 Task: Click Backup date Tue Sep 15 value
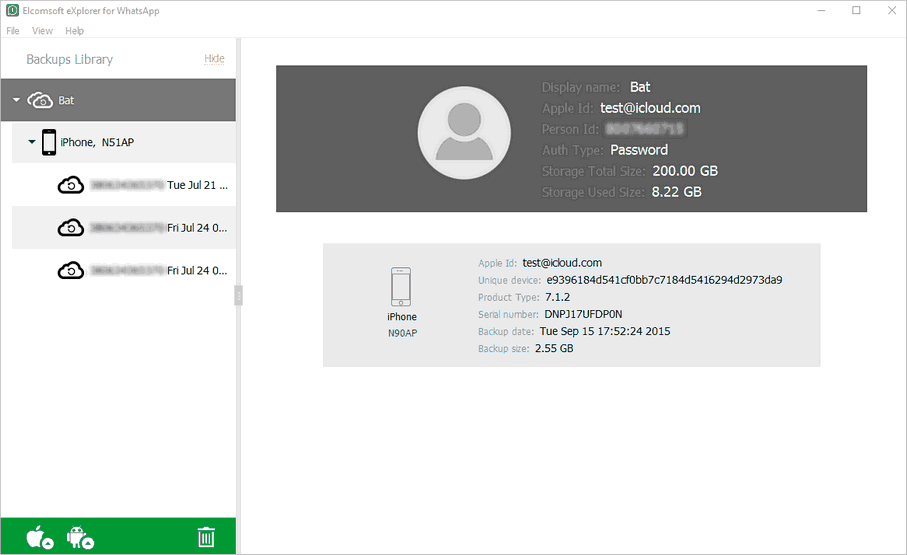click(x=605, y=331)
